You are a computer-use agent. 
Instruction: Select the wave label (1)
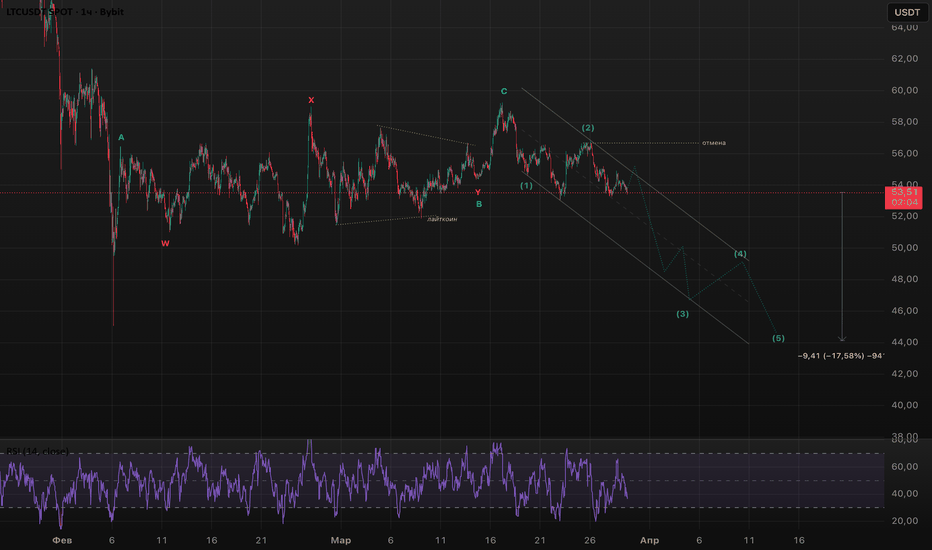pyautogui.click(x=527, y=186)
